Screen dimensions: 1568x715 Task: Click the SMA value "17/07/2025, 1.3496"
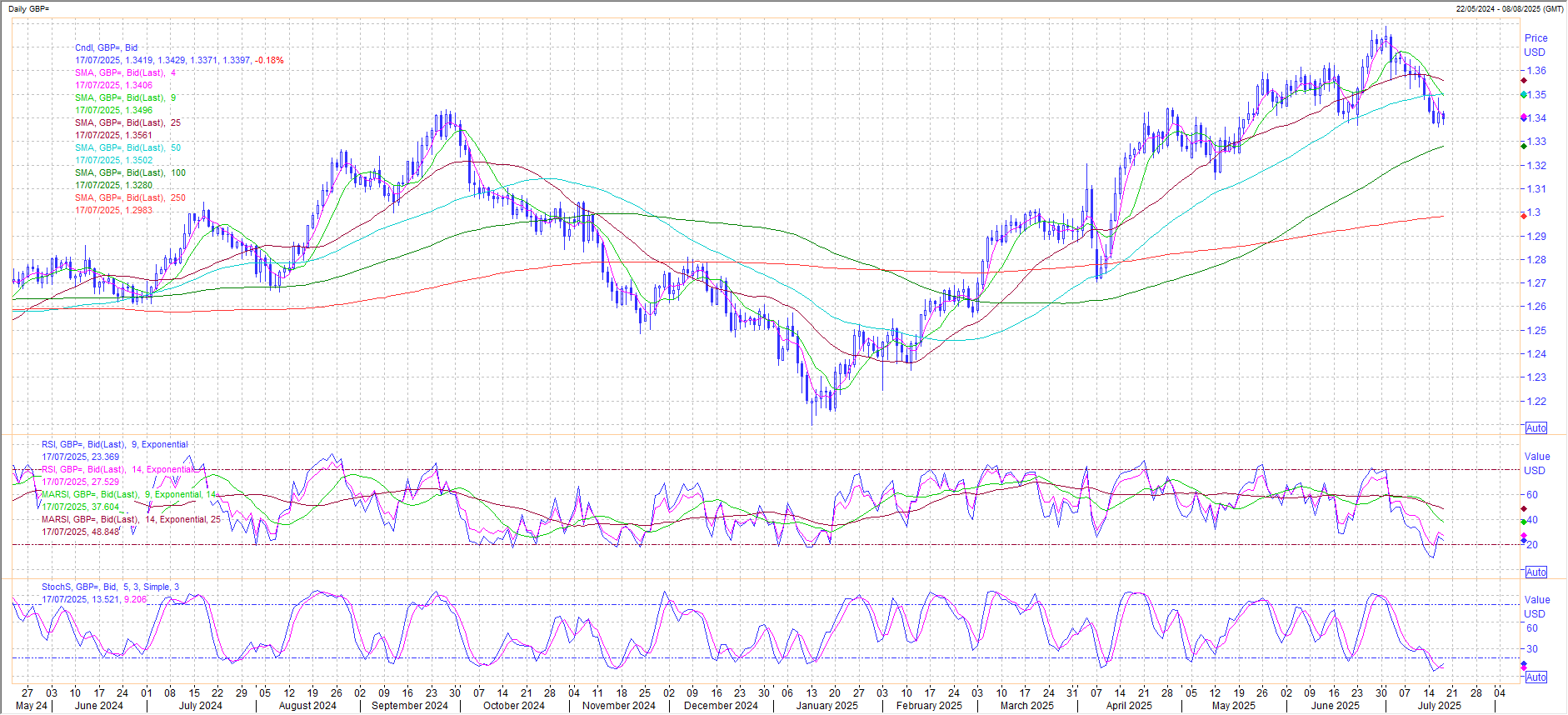click(x=113, y=110)
